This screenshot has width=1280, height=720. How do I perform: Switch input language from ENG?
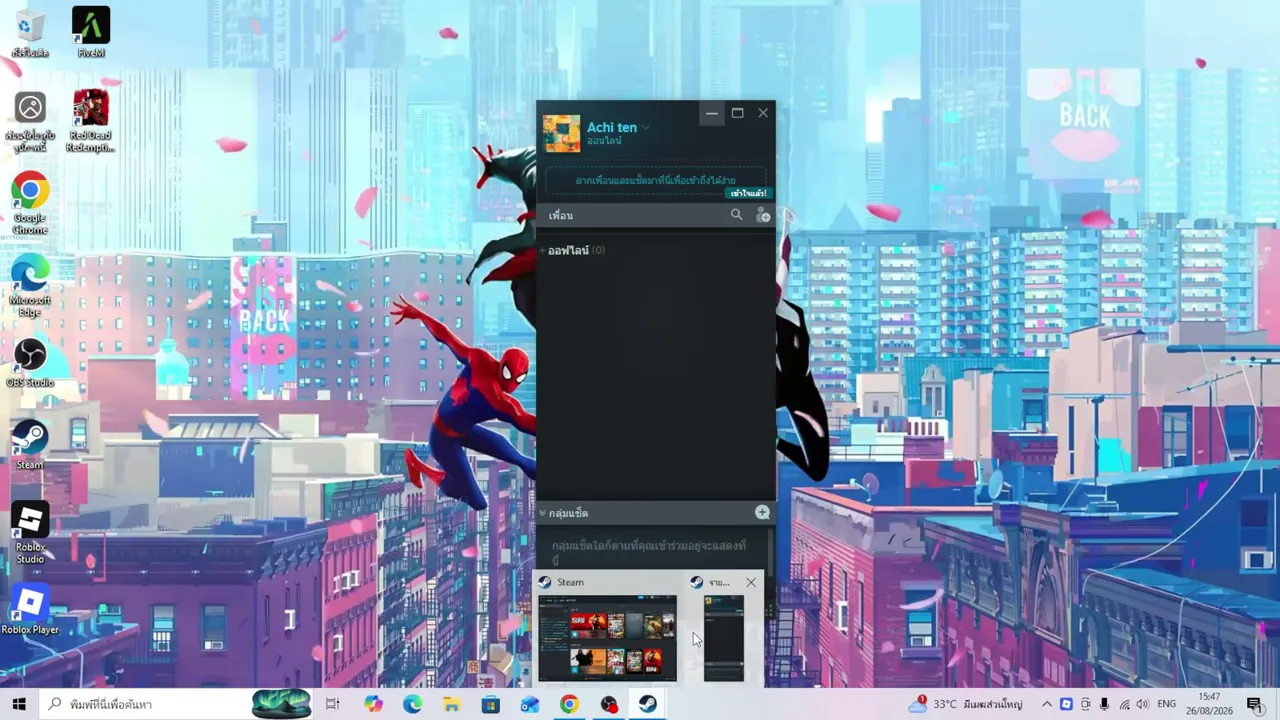pyautogui.click(x=1168, y=704)
